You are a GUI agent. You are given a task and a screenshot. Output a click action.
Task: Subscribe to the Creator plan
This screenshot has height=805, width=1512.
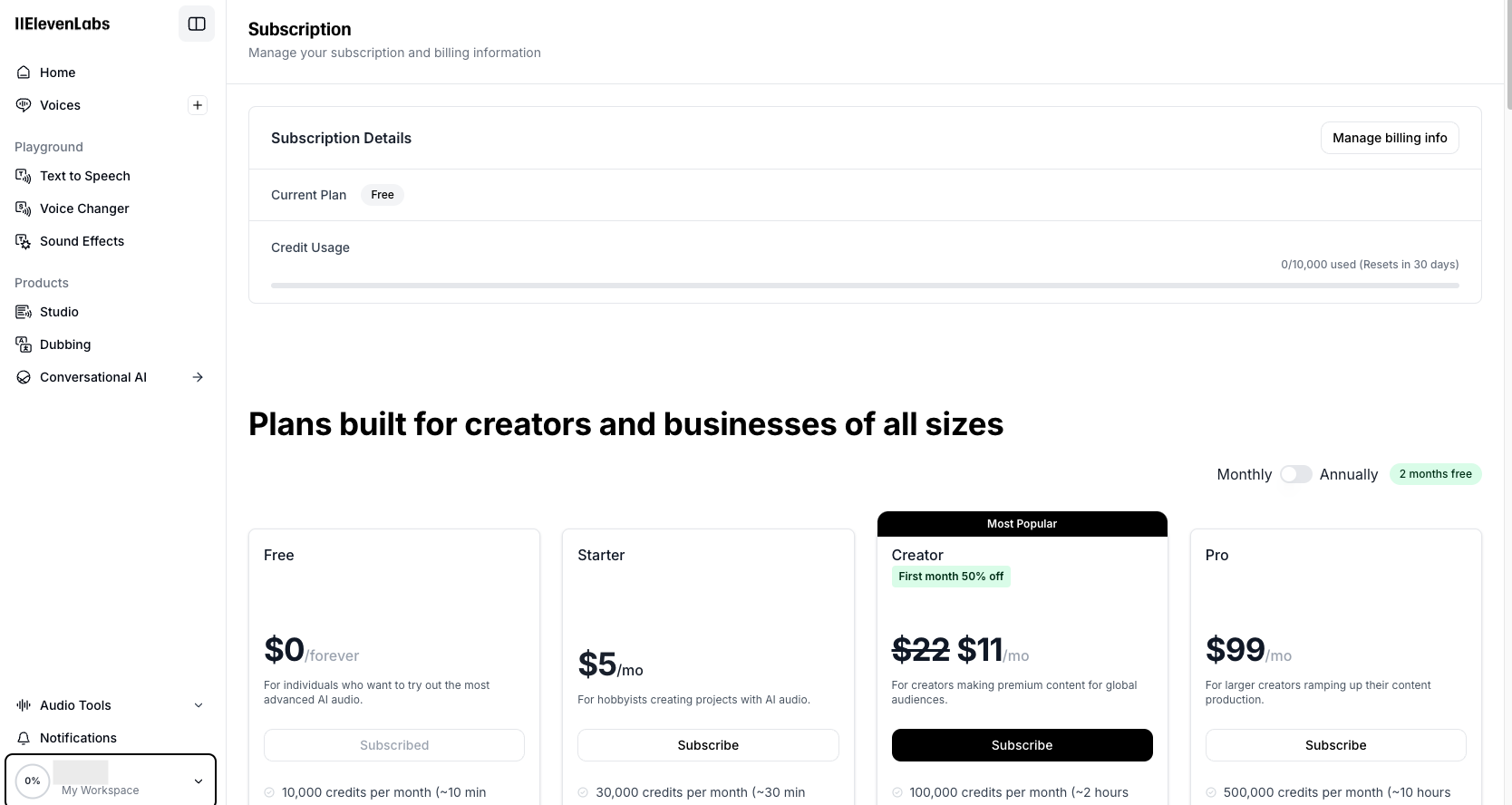[x=1022, y=745]
